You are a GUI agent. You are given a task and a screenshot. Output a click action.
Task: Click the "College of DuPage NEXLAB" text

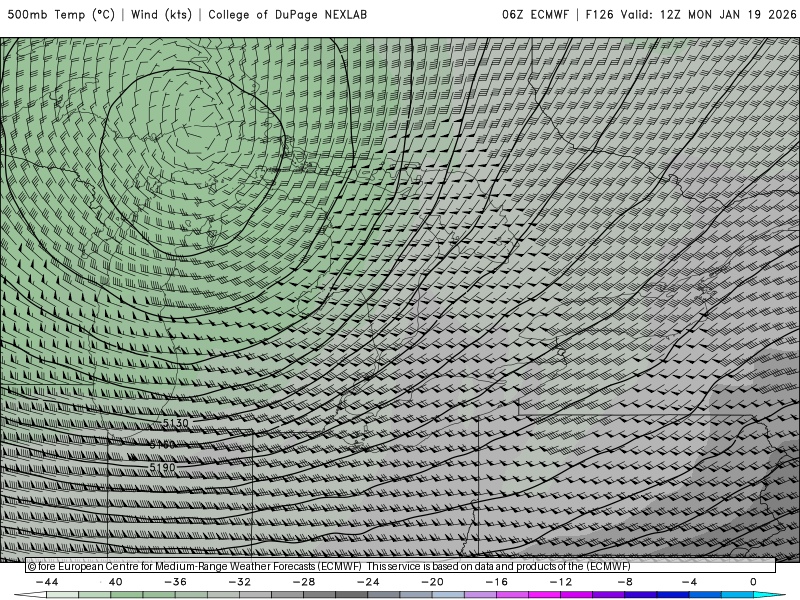[x=287, y=15]
